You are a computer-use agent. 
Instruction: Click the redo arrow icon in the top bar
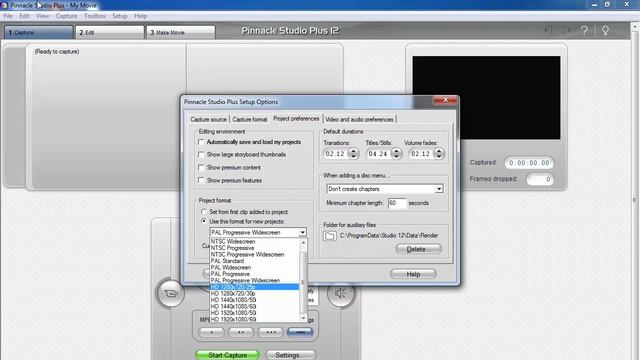point(567,30)
